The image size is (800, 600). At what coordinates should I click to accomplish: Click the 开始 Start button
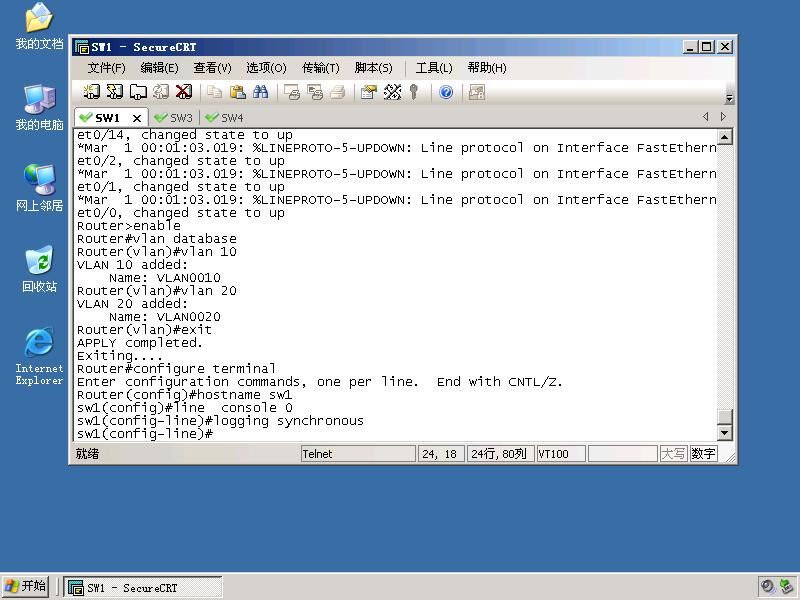point(26,586)
